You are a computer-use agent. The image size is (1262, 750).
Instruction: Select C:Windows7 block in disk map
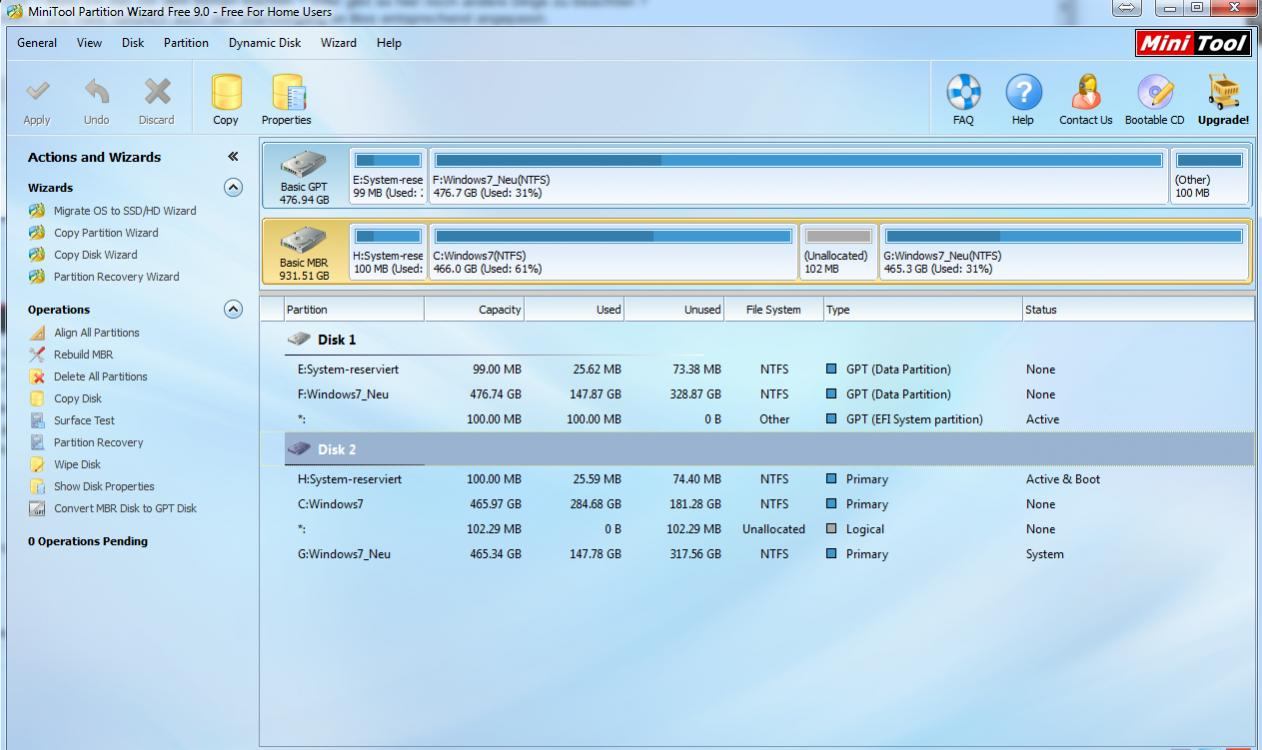[613, 253]
